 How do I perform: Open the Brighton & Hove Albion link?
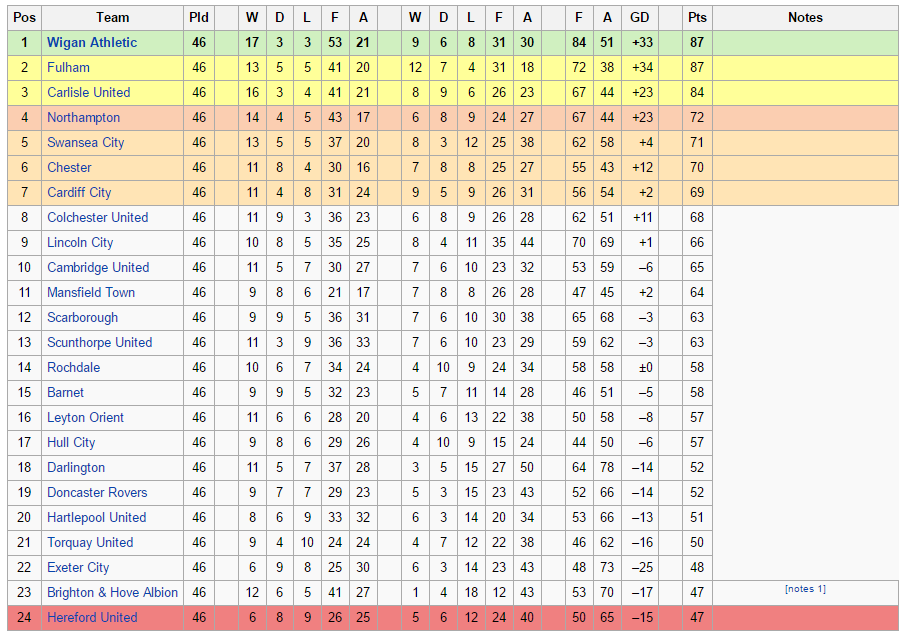pos(113,593)
